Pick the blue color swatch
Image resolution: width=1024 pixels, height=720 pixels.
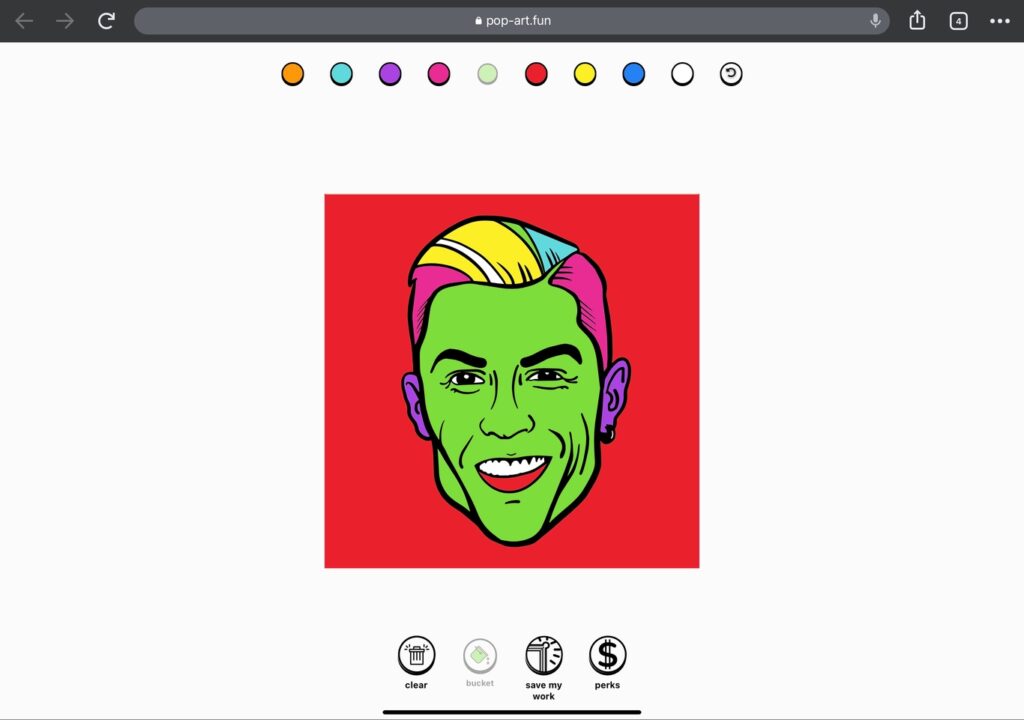pyautogui.click(x=633, y=74)
